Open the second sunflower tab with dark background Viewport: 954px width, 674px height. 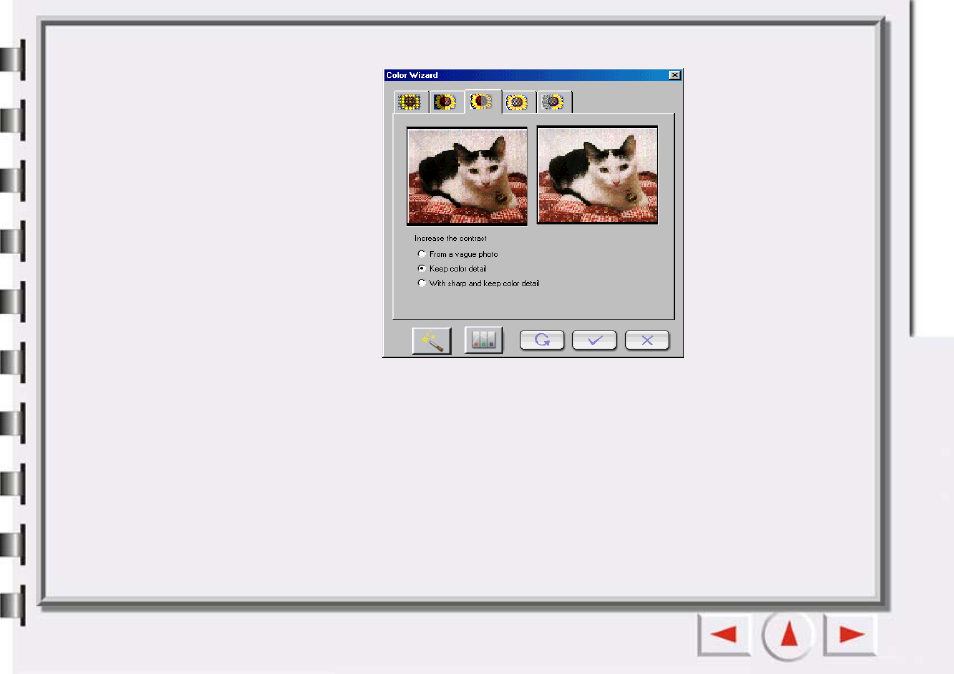coord(445,102)
